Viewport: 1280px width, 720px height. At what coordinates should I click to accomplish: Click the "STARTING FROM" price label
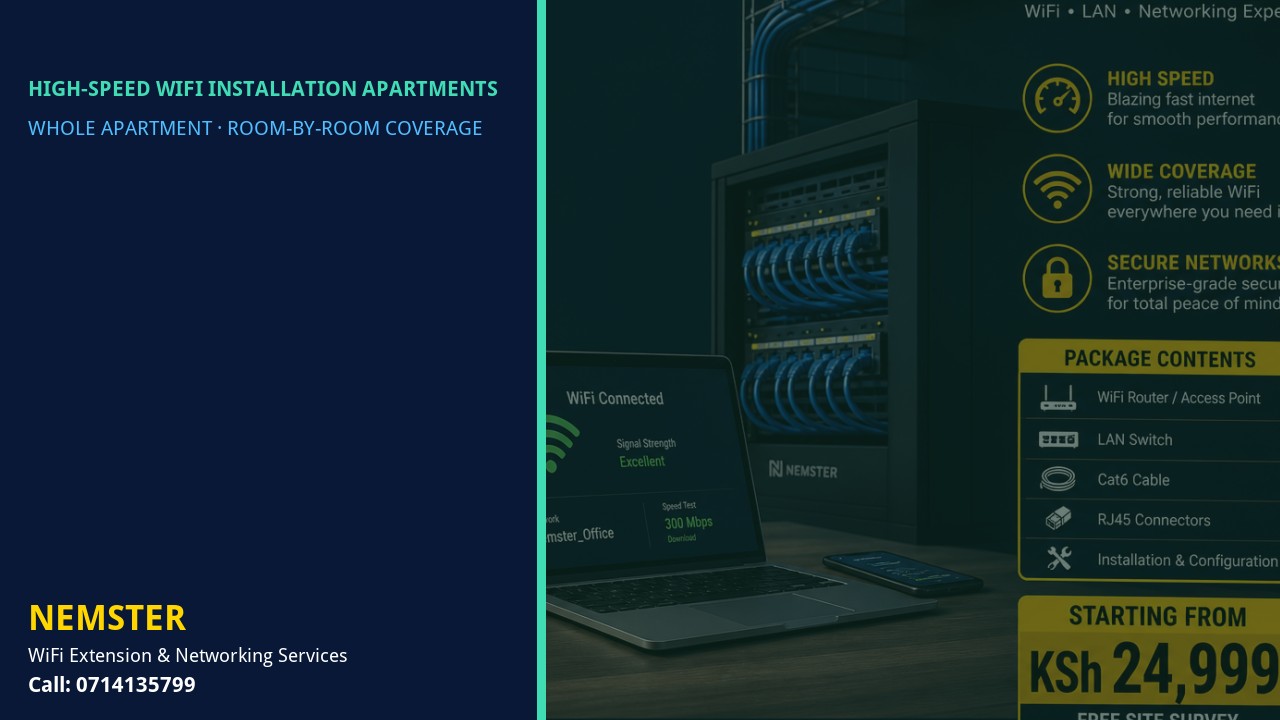click(x=1157, y=616)
